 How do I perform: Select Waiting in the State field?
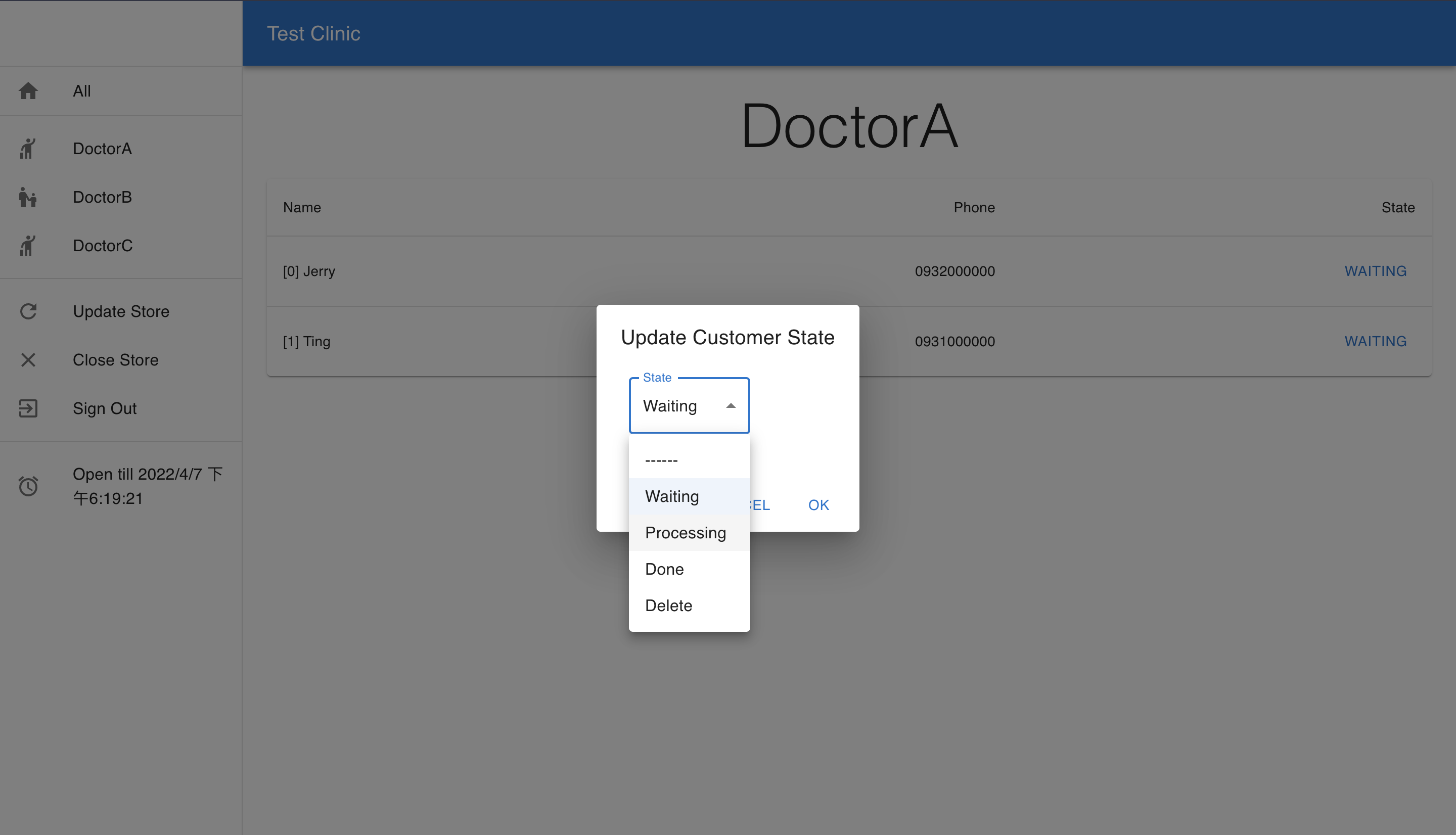670,406
